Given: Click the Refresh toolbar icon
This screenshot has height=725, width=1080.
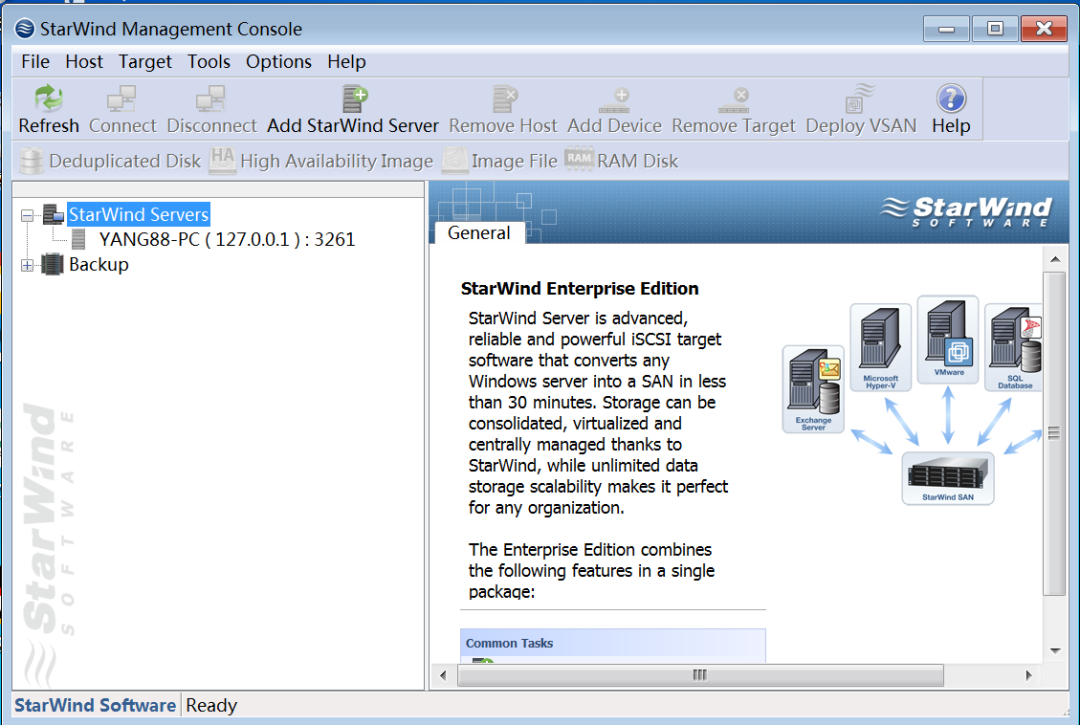Looking at the screenshot, I should pos(49,98).
